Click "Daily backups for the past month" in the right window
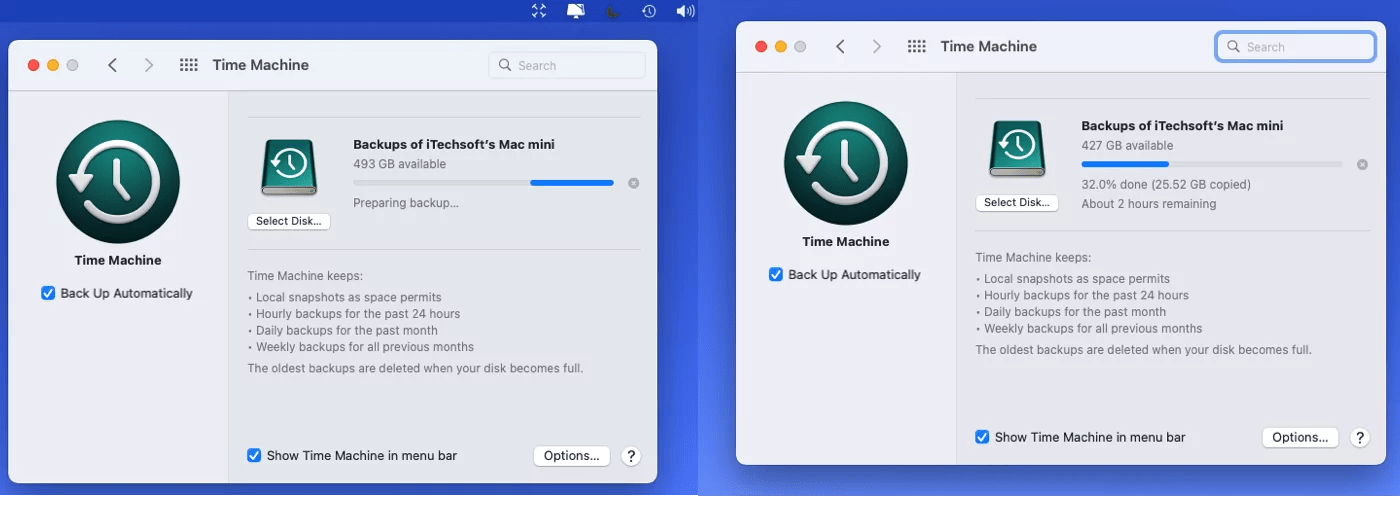Image resolution: width=1400 pixels, height=510 pixels. 1075,312
